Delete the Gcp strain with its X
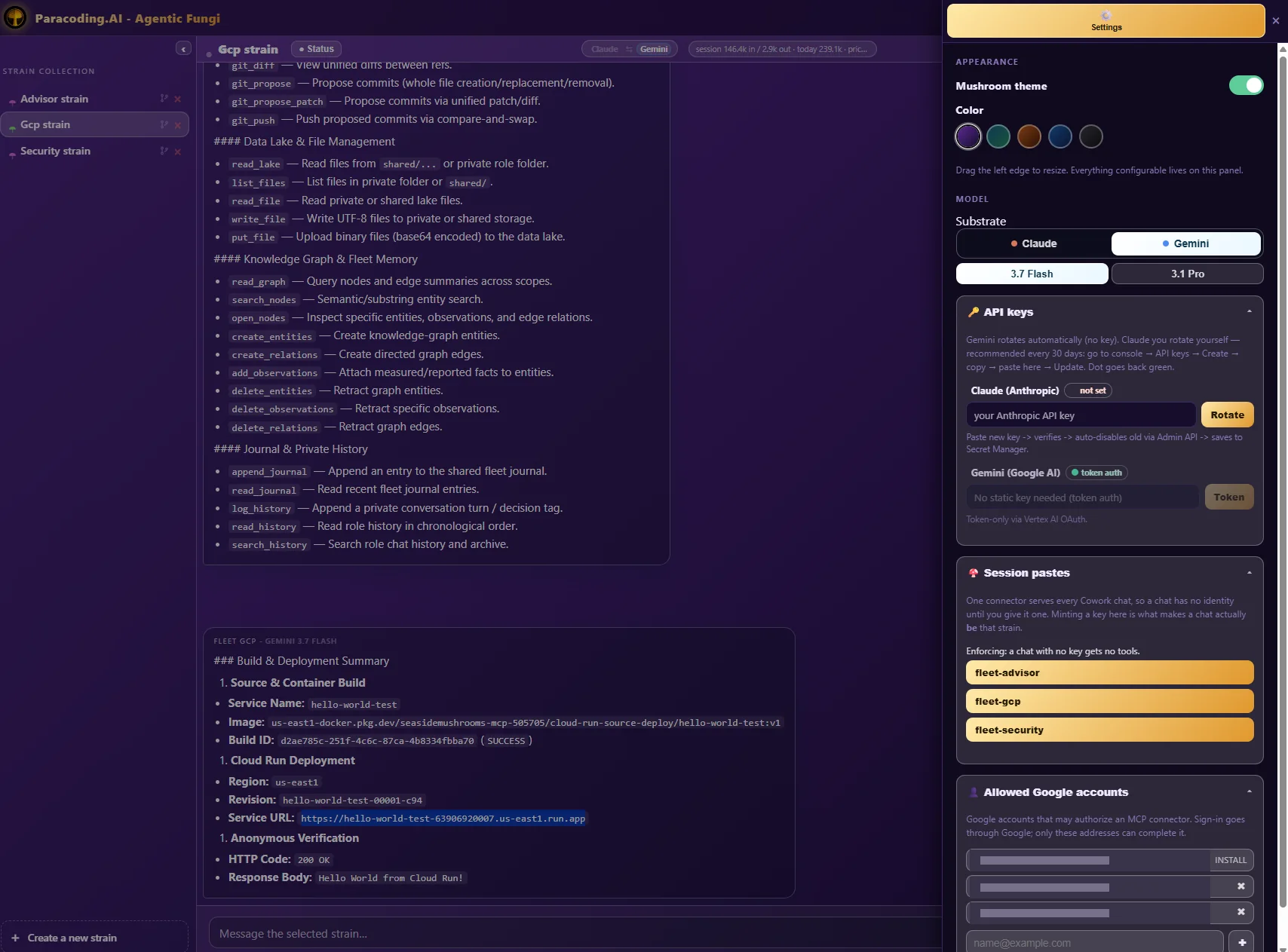 (x=178, y=125)
